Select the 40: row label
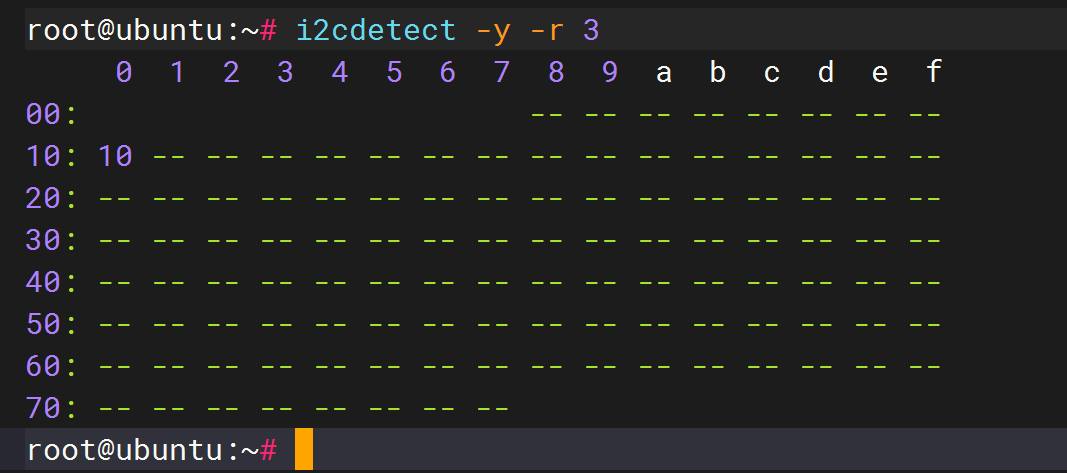 (x=51, y=282)
